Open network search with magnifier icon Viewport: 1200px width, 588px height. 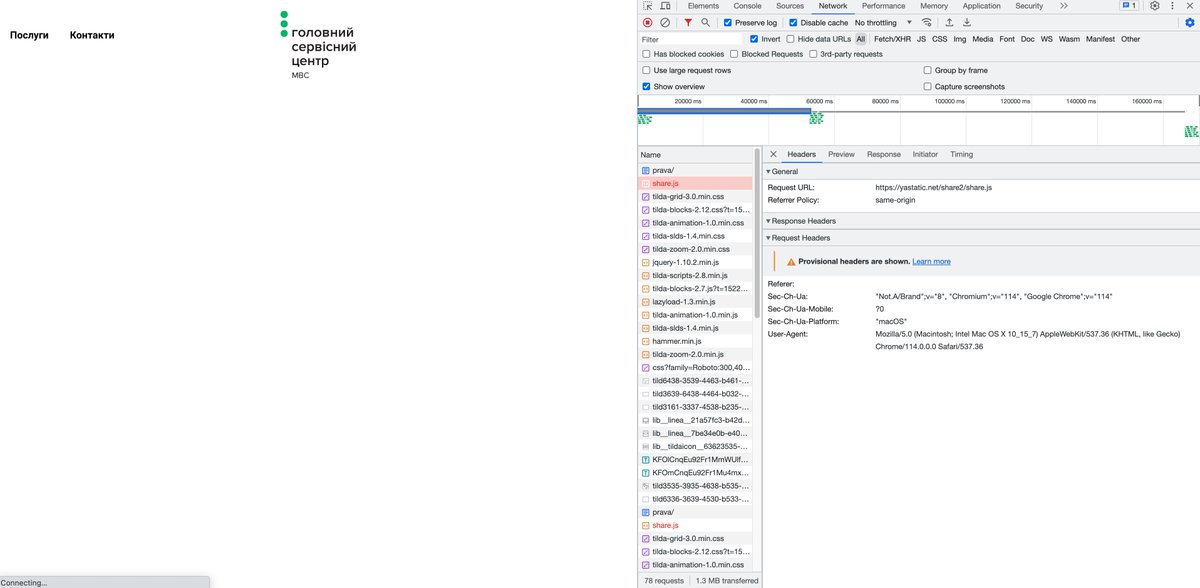[705, 22]
